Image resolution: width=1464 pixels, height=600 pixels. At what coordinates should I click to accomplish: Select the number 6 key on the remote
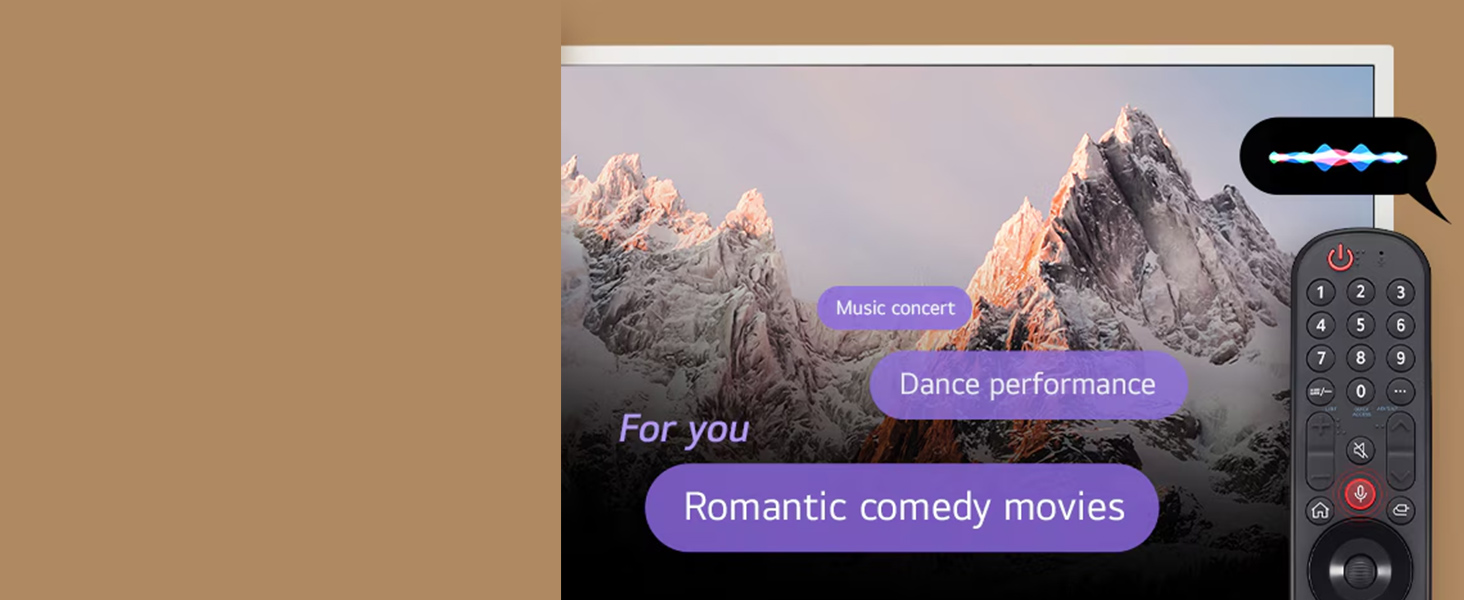(1400, 325)
